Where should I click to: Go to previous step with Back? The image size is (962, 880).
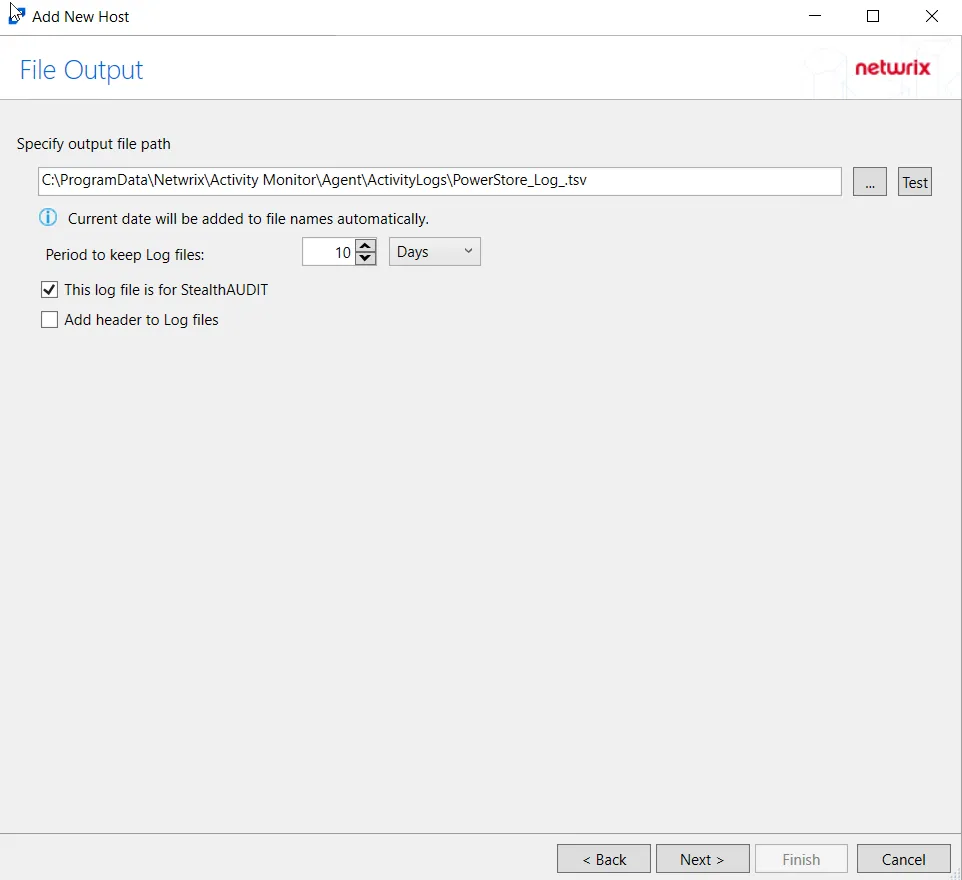click(604, 859)
